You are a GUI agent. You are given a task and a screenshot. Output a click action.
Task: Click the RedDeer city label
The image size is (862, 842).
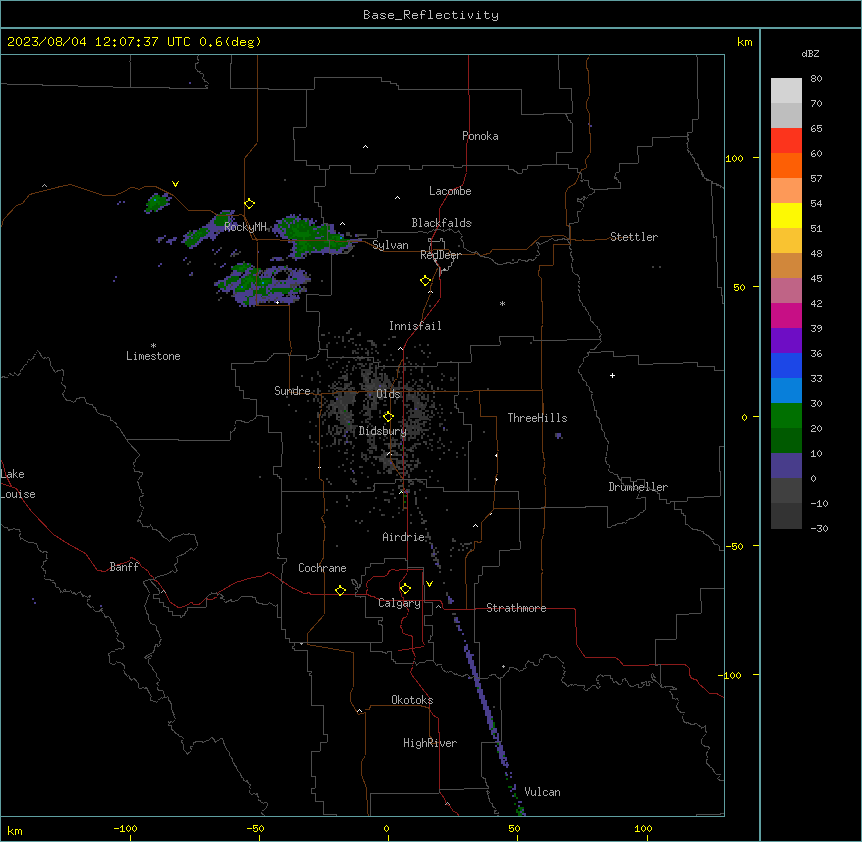440,255
